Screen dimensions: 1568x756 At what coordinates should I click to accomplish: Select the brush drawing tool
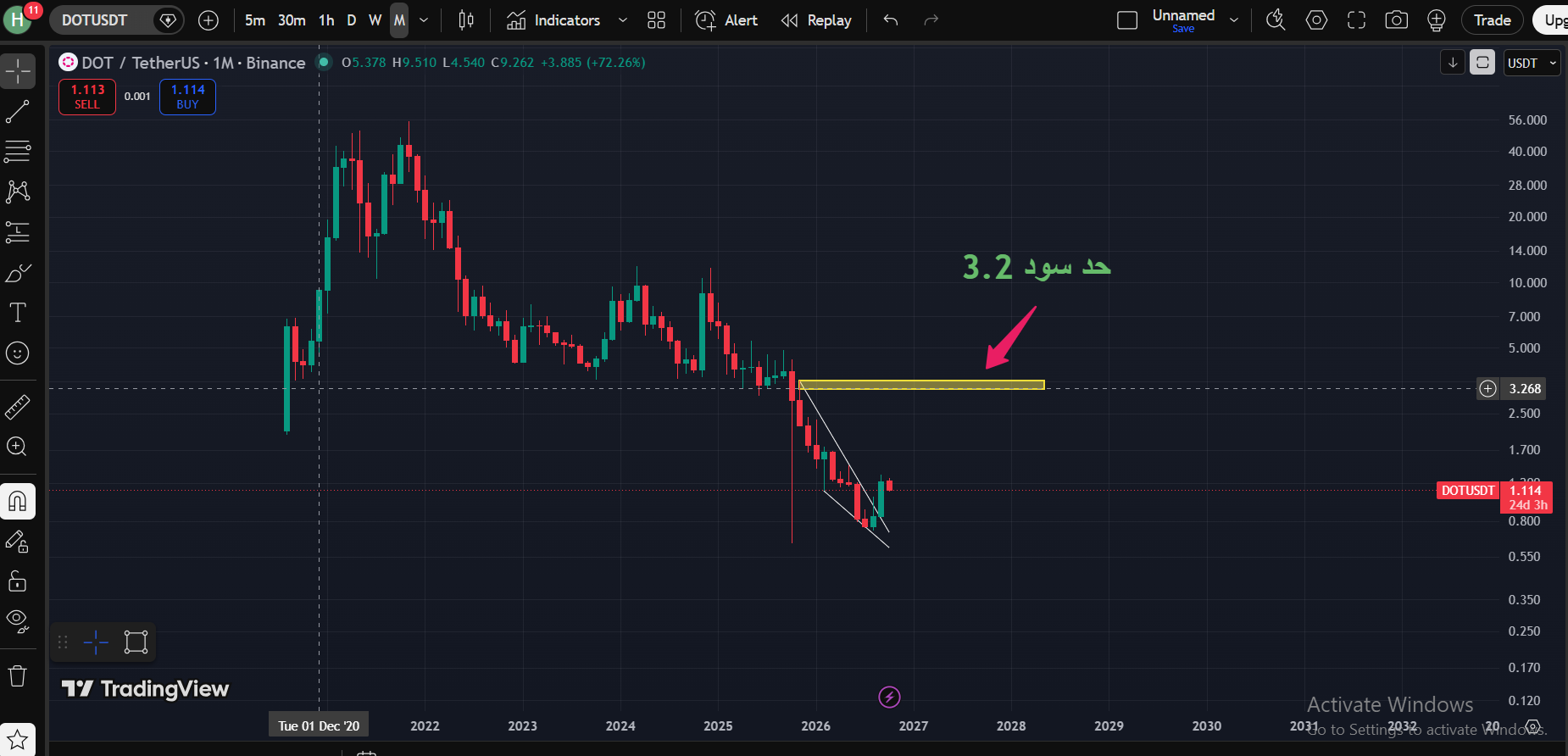click(18, 272)
